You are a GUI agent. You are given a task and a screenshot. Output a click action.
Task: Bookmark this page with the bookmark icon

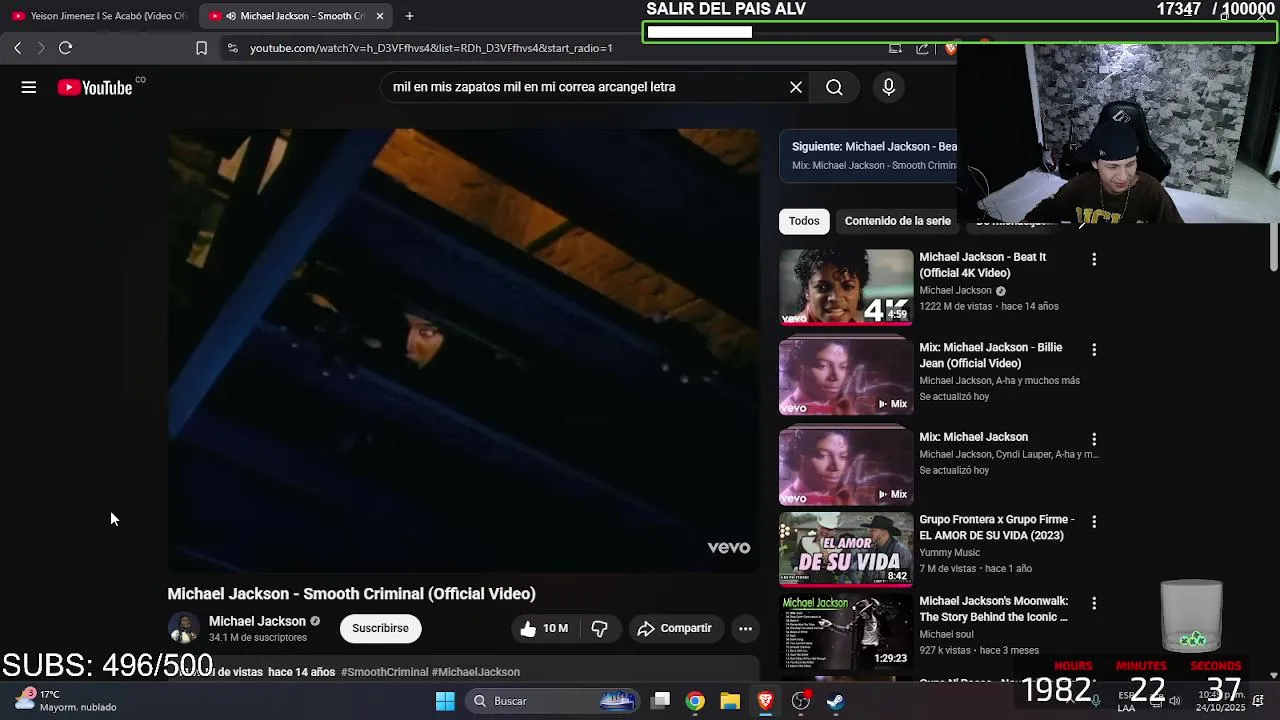tap(201, 48)
